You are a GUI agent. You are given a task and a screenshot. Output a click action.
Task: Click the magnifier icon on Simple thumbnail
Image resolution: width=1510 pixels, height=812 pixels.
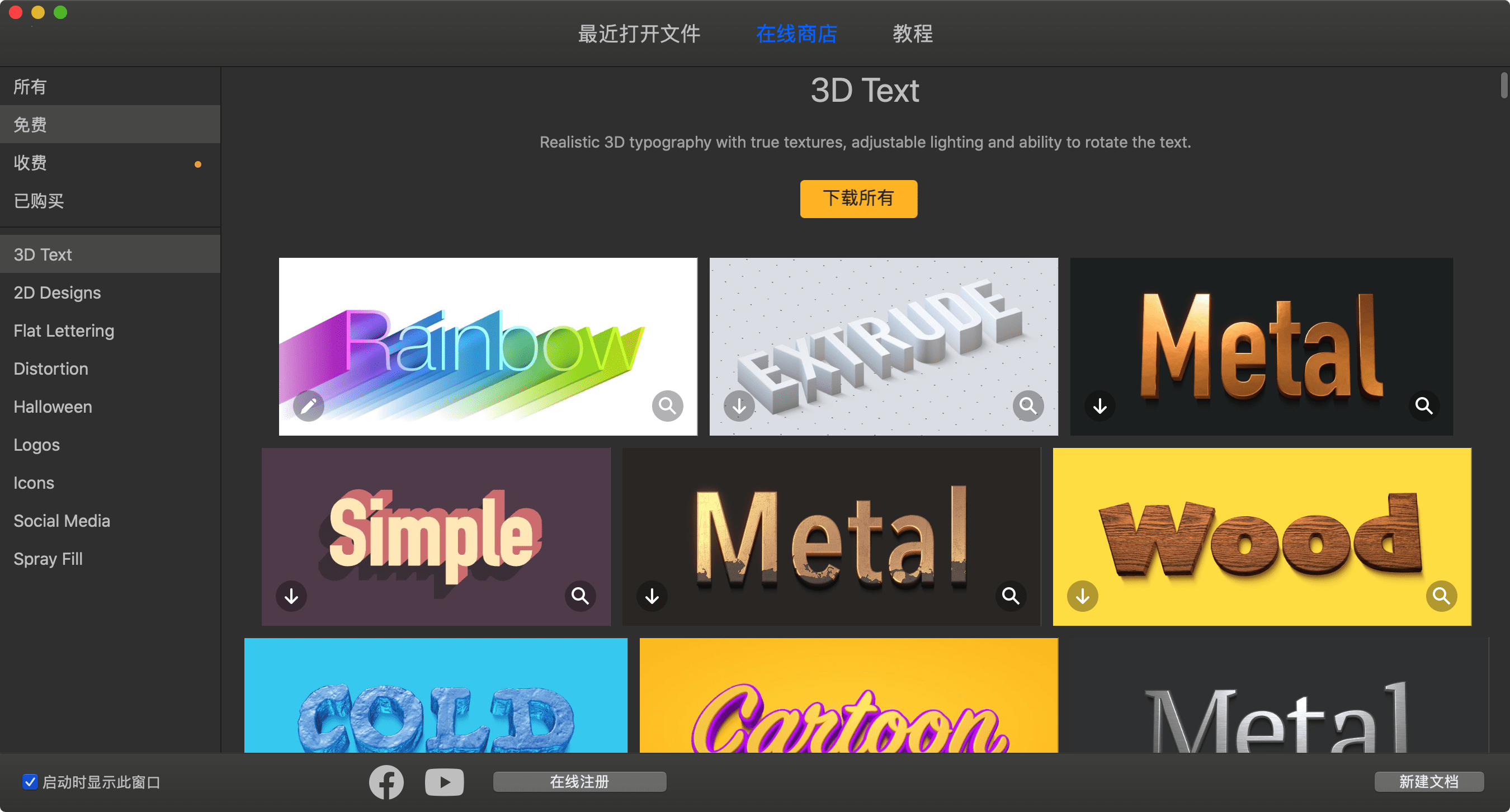(x=580, y=596)
